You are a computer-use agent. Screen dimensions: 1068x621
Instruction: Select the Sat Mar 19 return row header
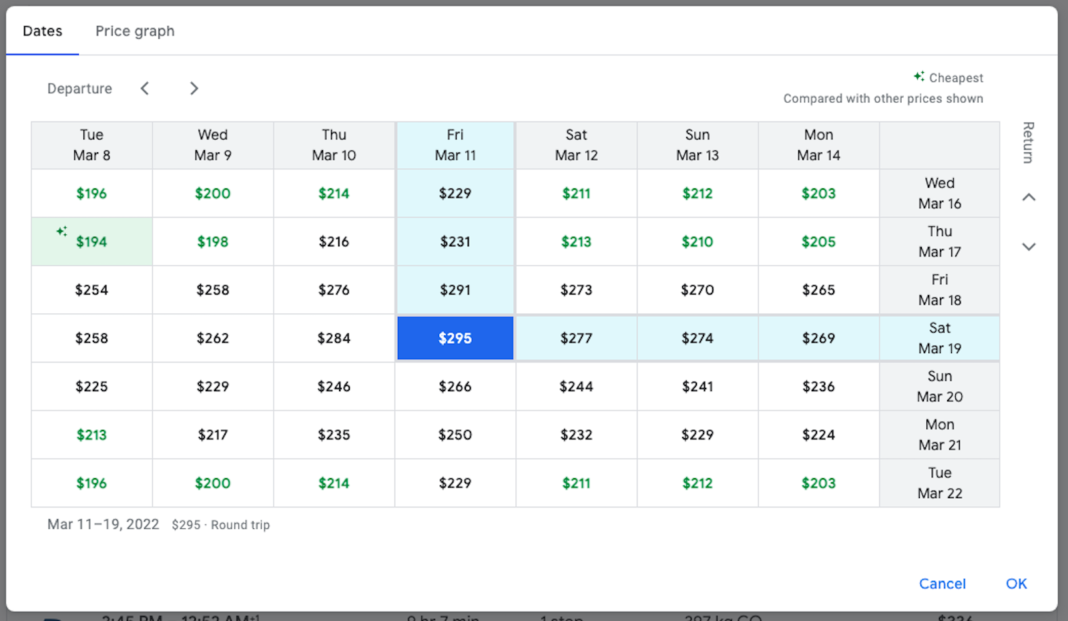pos(939,338)
